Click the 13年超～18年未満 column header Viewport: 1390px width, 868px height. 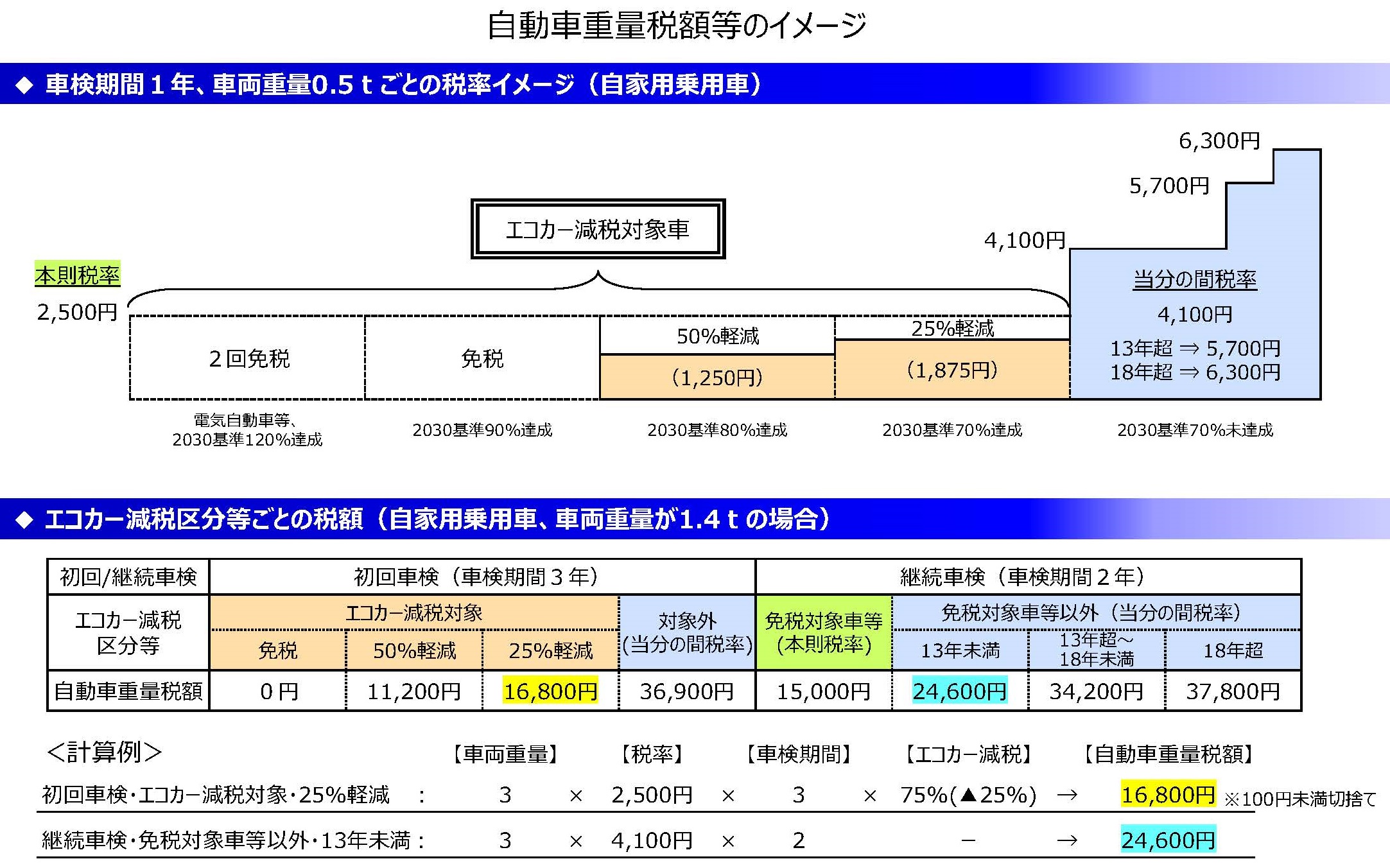click(x=1097, y=650)
